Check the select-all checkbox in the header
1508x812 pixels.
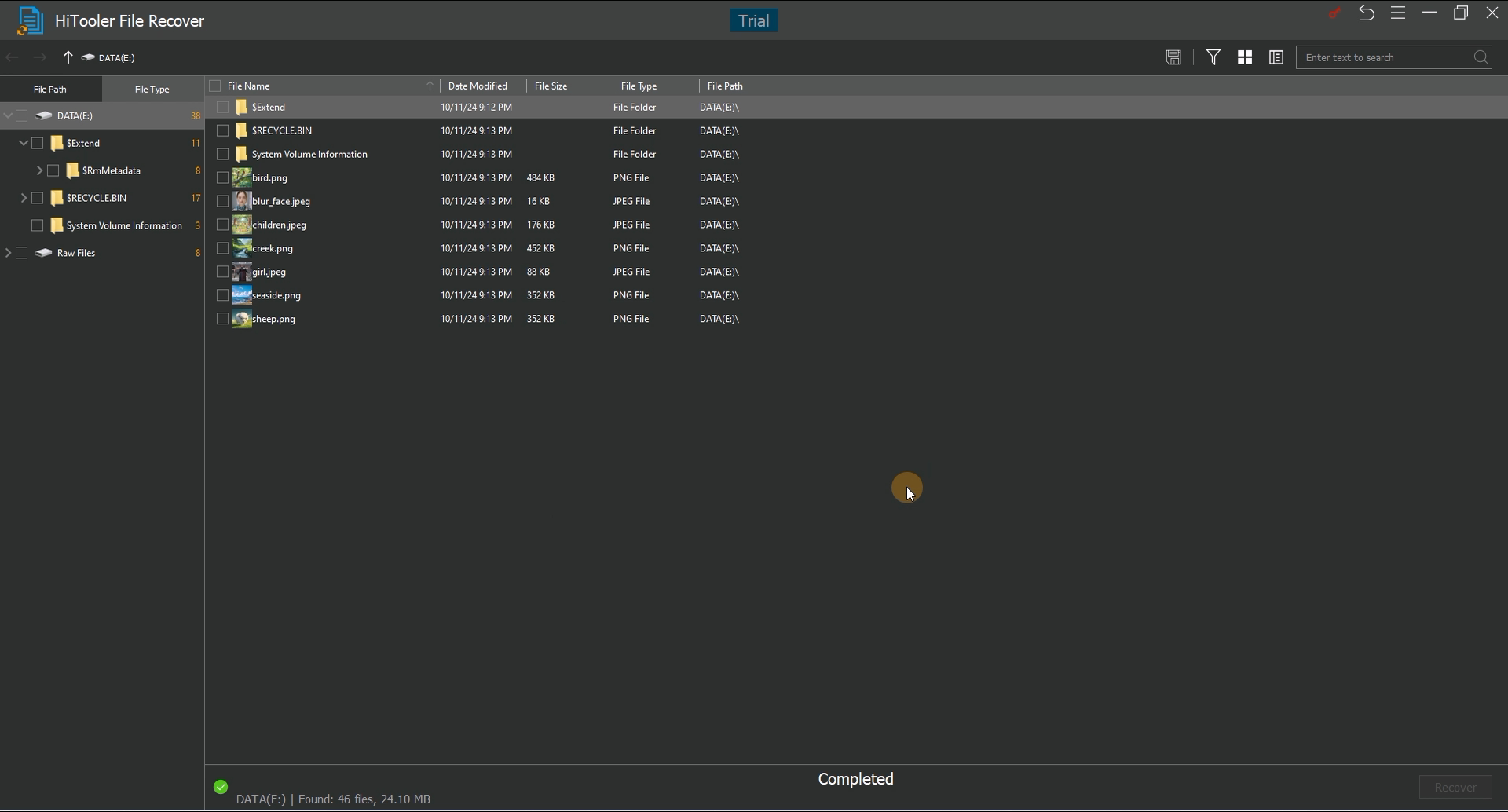[x=215, y=86]
